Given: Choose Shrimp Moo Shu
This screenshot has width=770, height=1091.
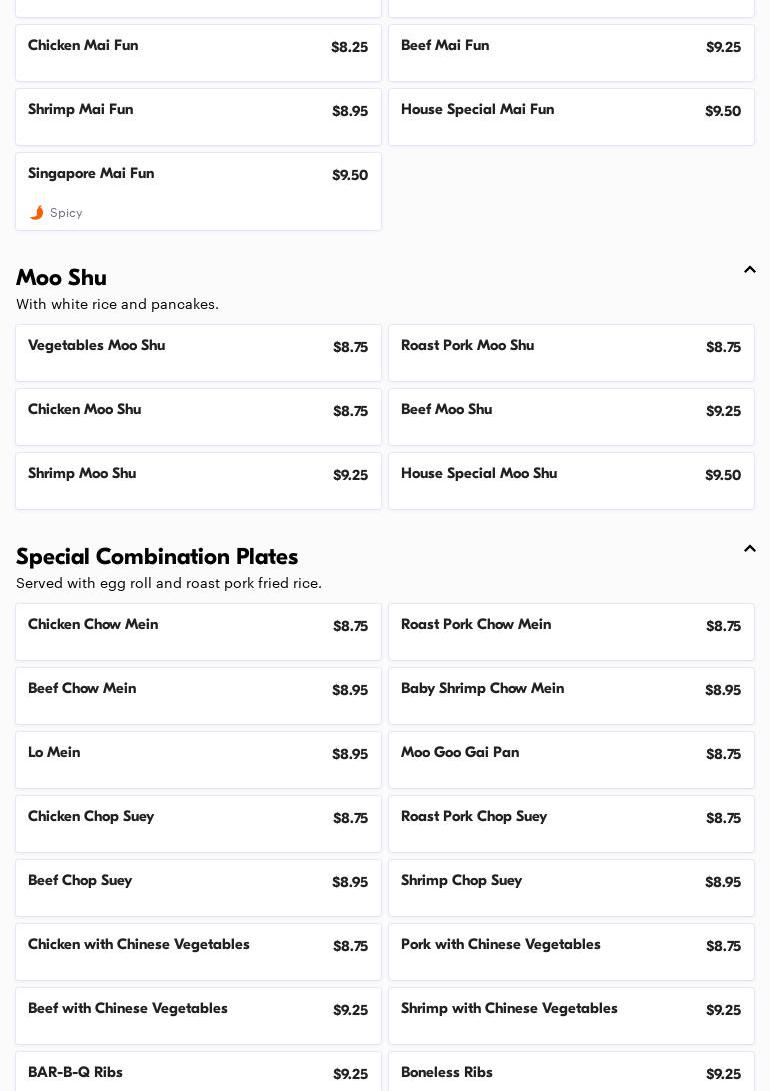Looking at the screenshot, I should pos(198,480).
